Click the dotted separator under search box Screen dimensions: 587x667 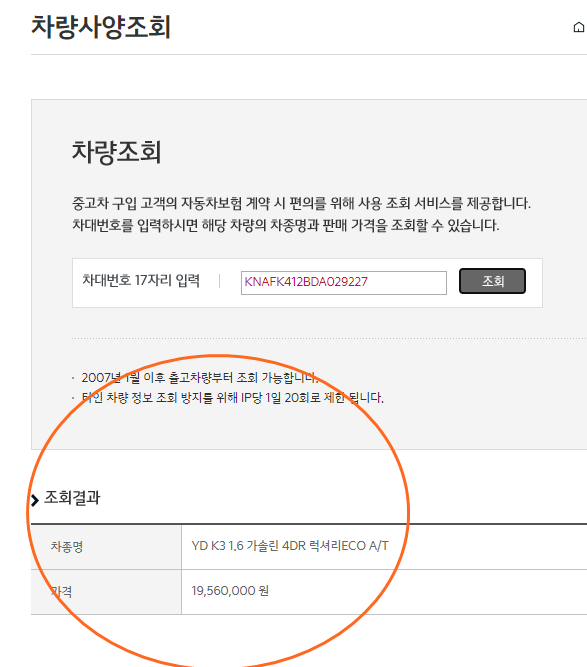coord(329,339)
